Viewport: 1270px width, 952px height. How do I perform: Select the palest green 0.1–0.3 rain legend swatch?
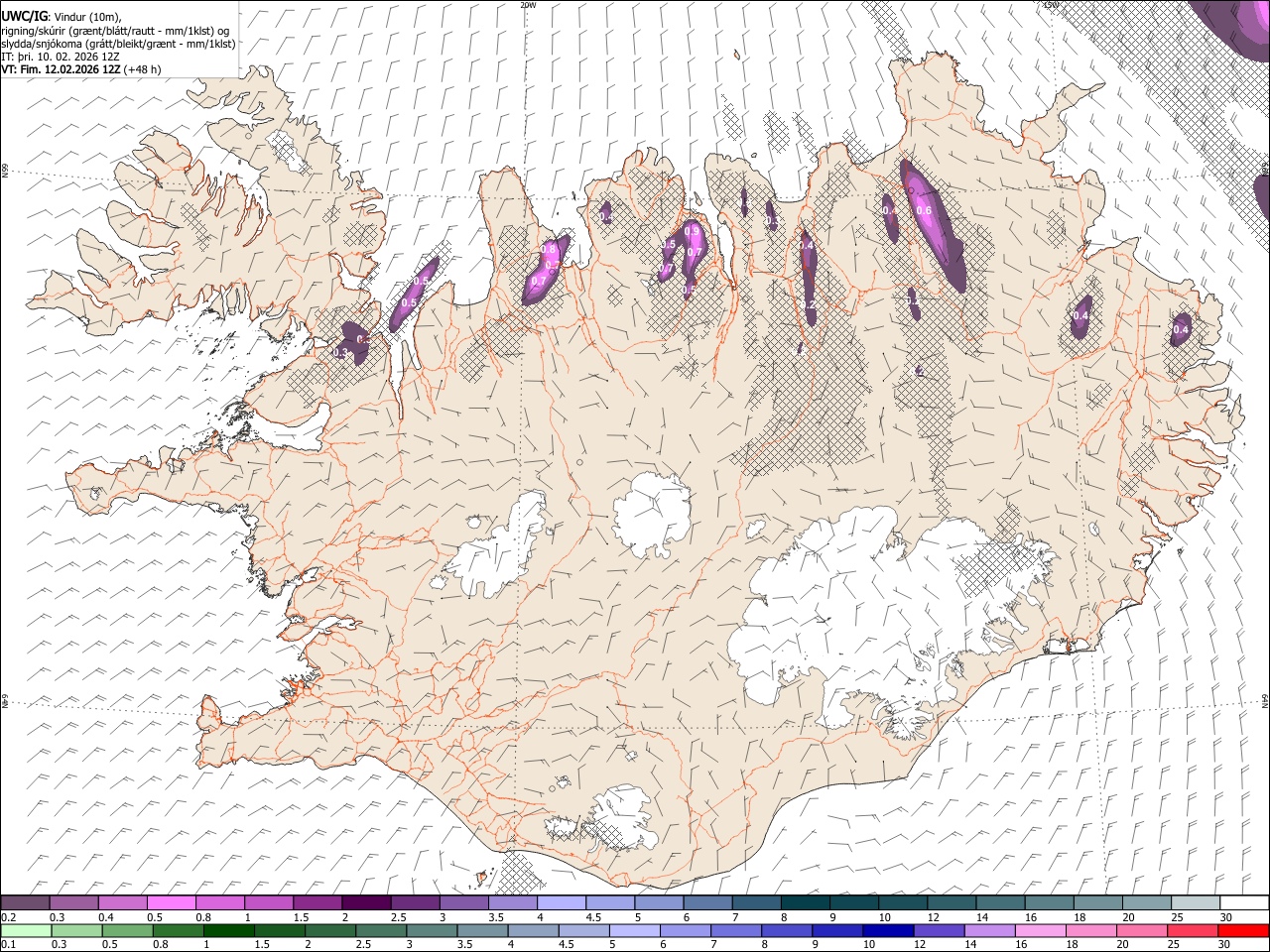point(26,930)
